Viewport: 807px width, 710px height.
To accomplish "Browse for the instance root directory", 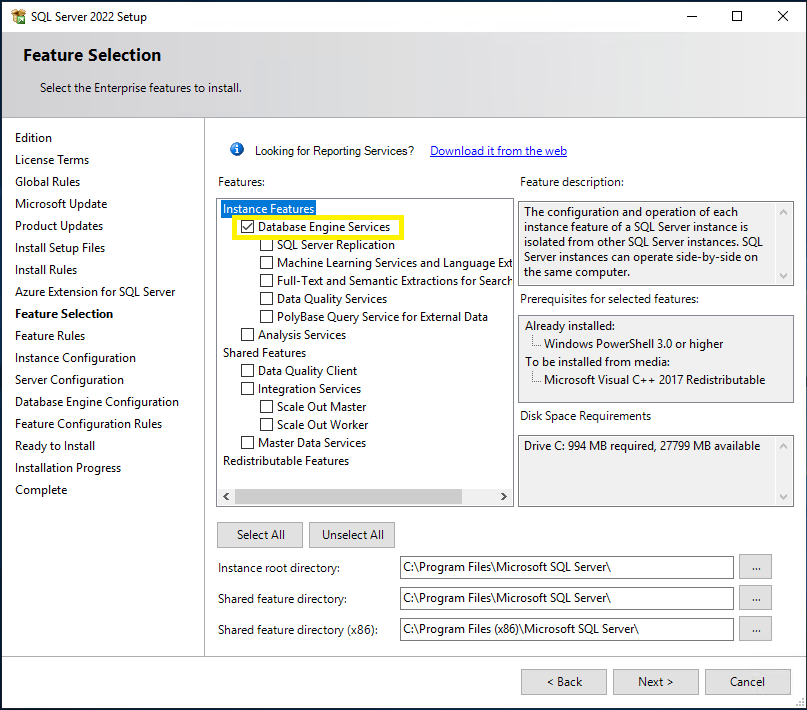I will click(x=755, y=567).
